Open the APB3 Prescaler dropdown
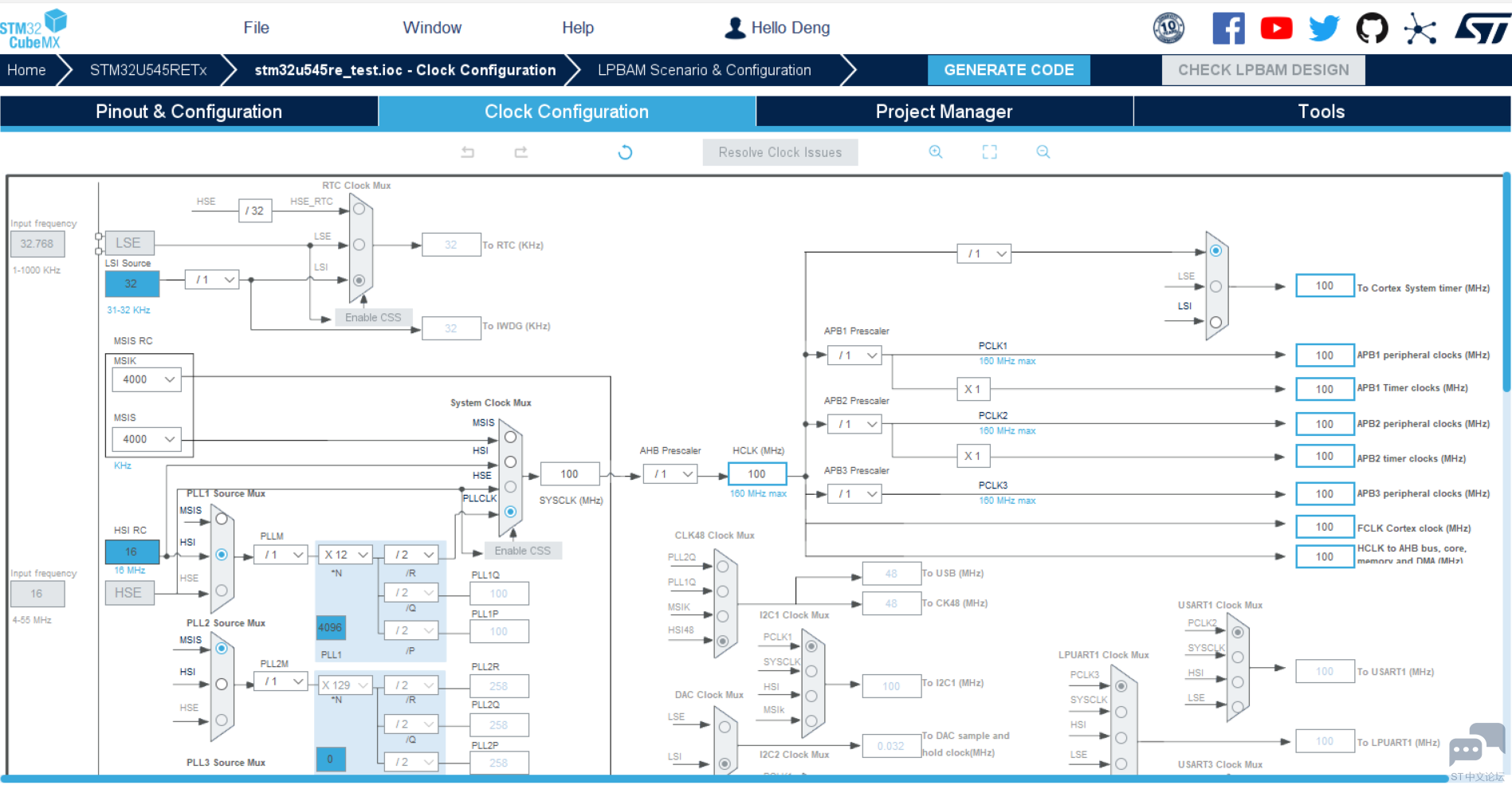Viewport: 1512px width, 789px height. [x=854, y=494]
